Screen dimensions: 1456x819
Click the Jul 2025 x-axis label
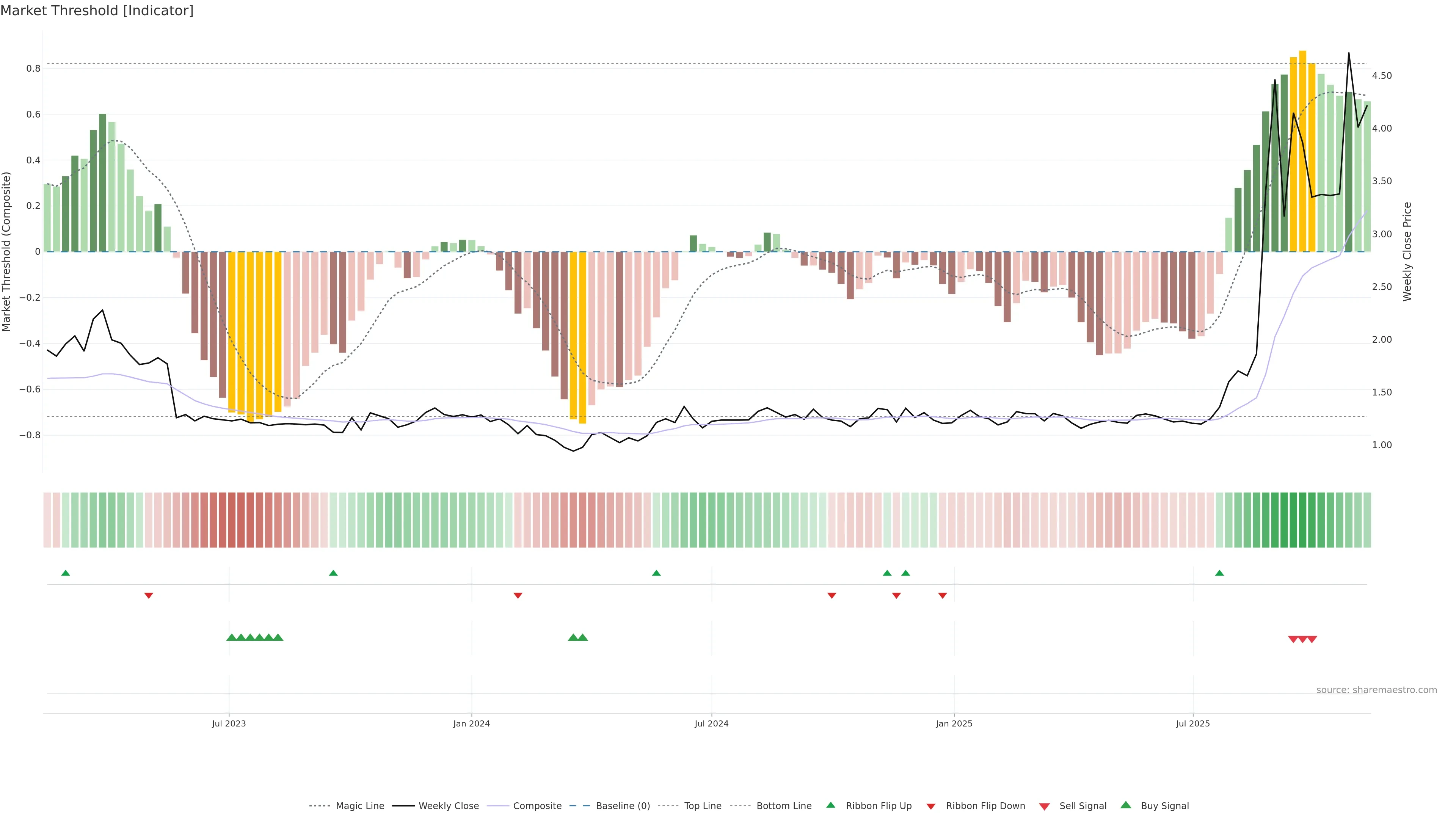coord(1192,723)
